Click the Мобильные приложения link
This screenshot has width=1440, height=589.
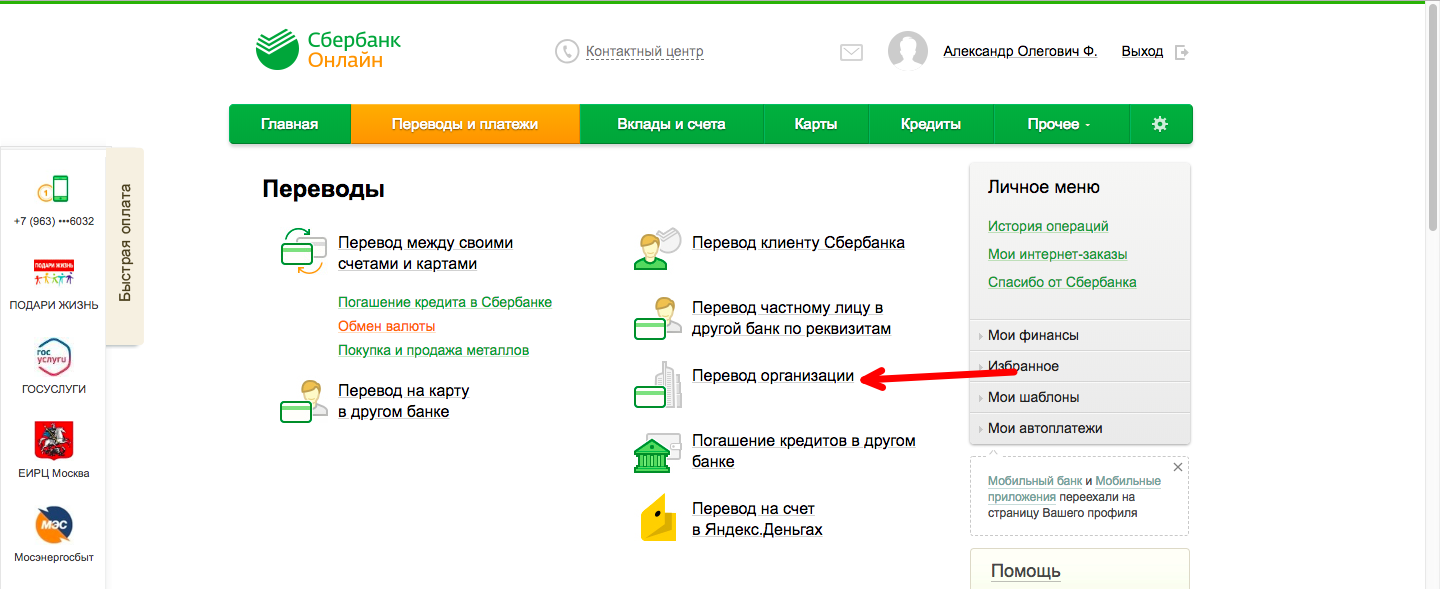point(1075,489)
